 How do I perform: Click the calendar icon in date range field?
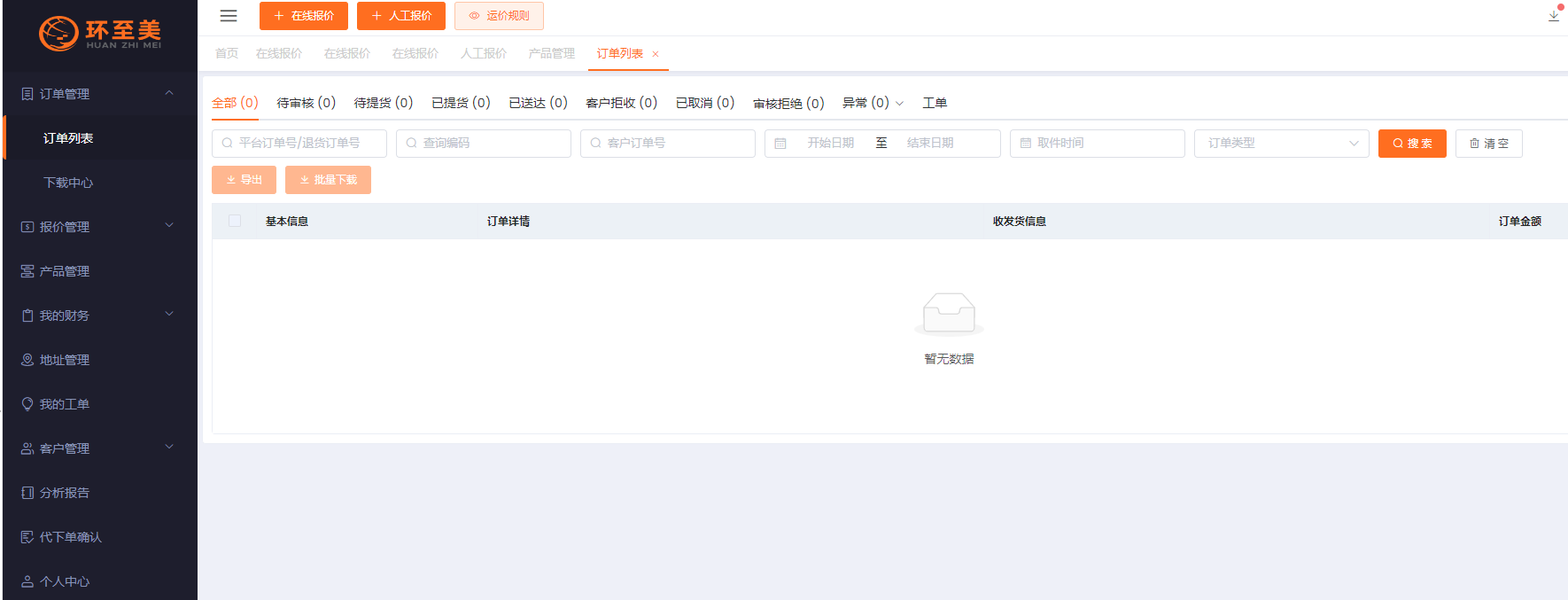click(x=780, y=144)
